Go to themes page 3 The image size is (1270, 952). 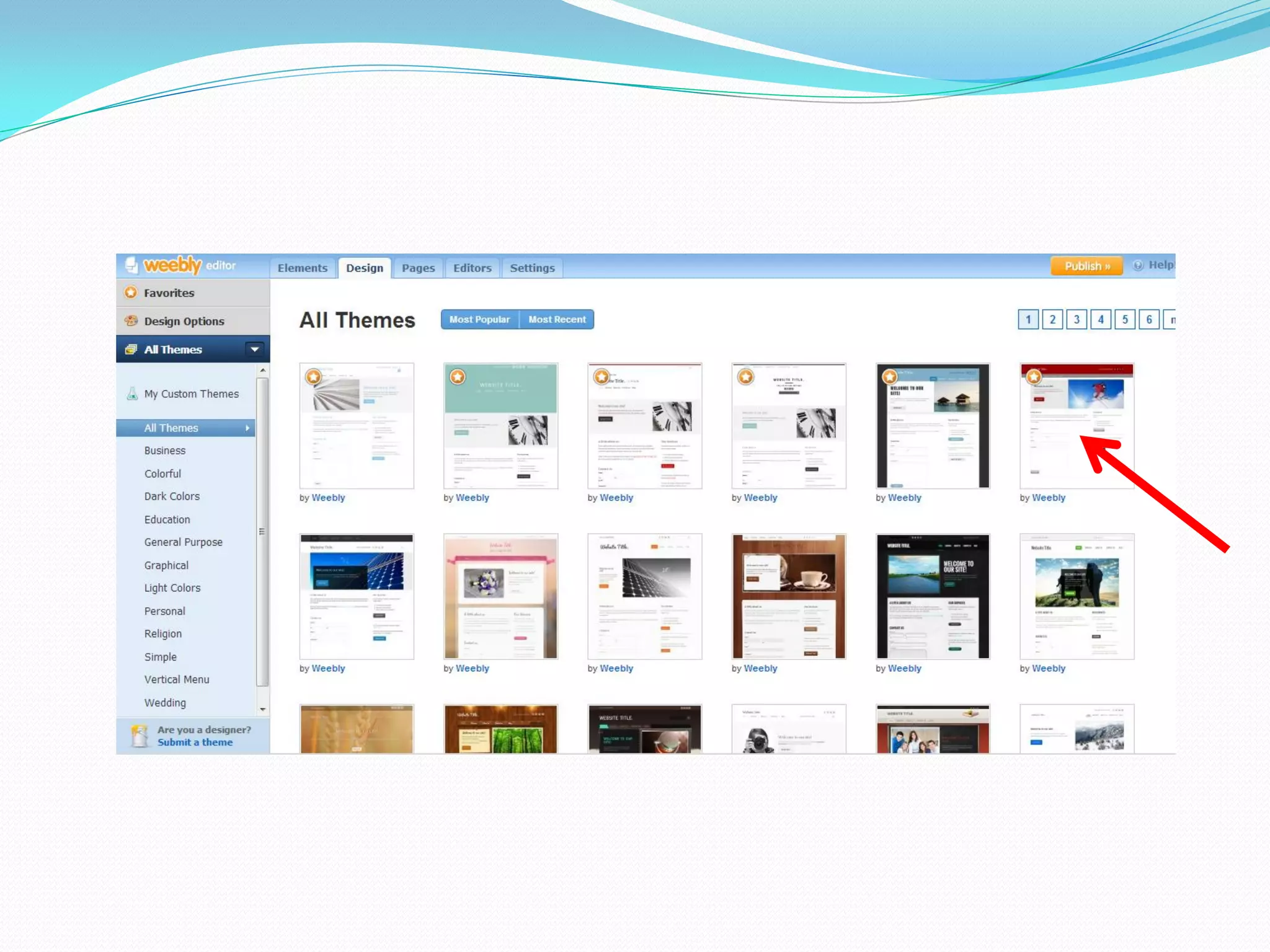coord(1077,320)
